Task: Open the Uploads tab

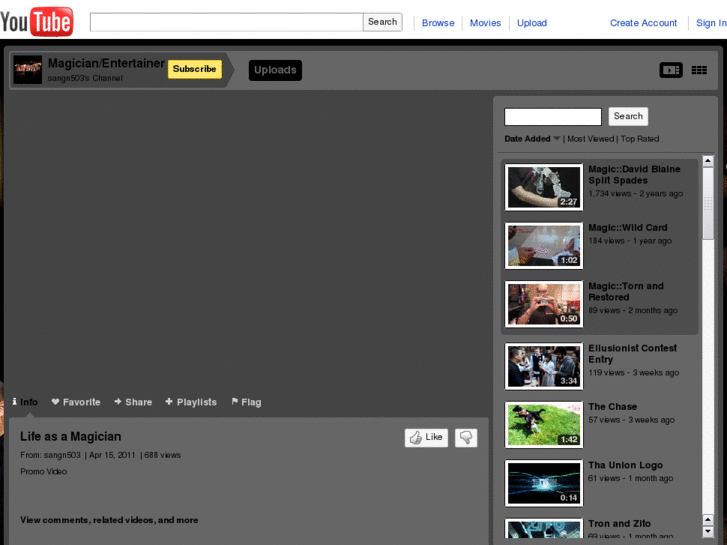Action: click(275, 70)
